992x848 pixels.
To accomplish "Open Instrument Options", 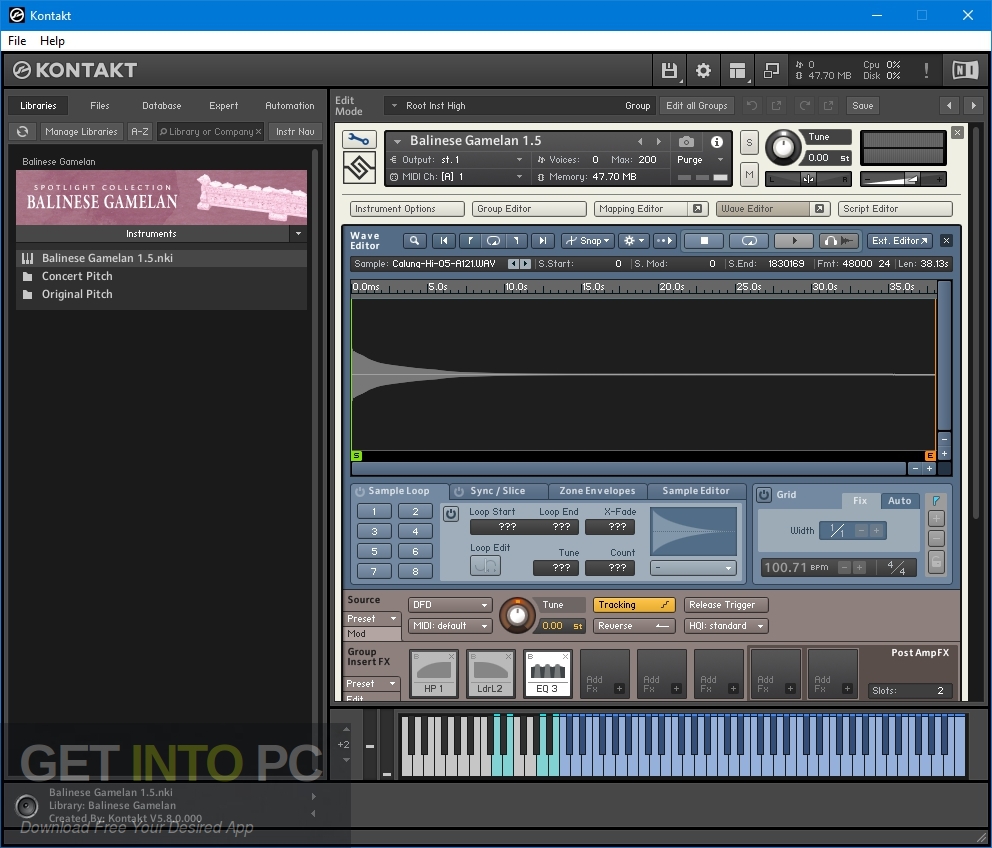I will pyautogui.click(x=407, y=209).
